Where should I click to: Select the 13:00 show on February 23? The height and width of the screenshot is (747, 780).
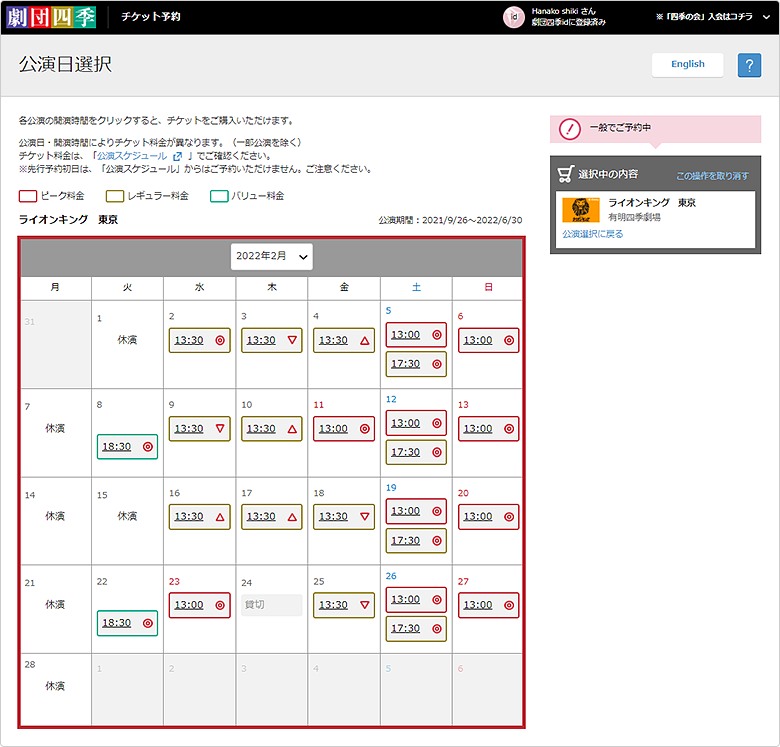[x=199, y=605]
